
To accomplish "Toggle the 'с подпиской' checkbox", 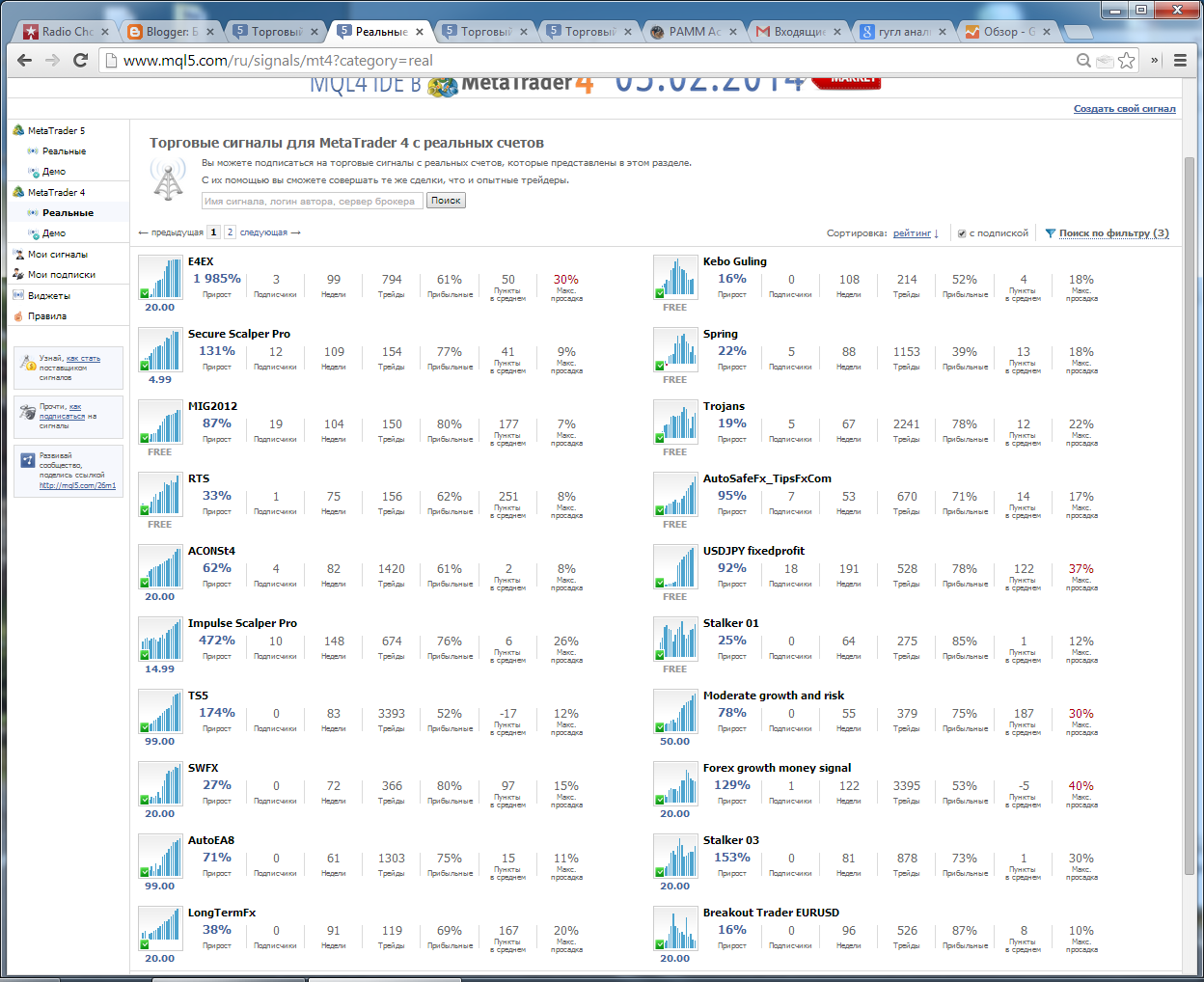I will click(x=962, y=233).
